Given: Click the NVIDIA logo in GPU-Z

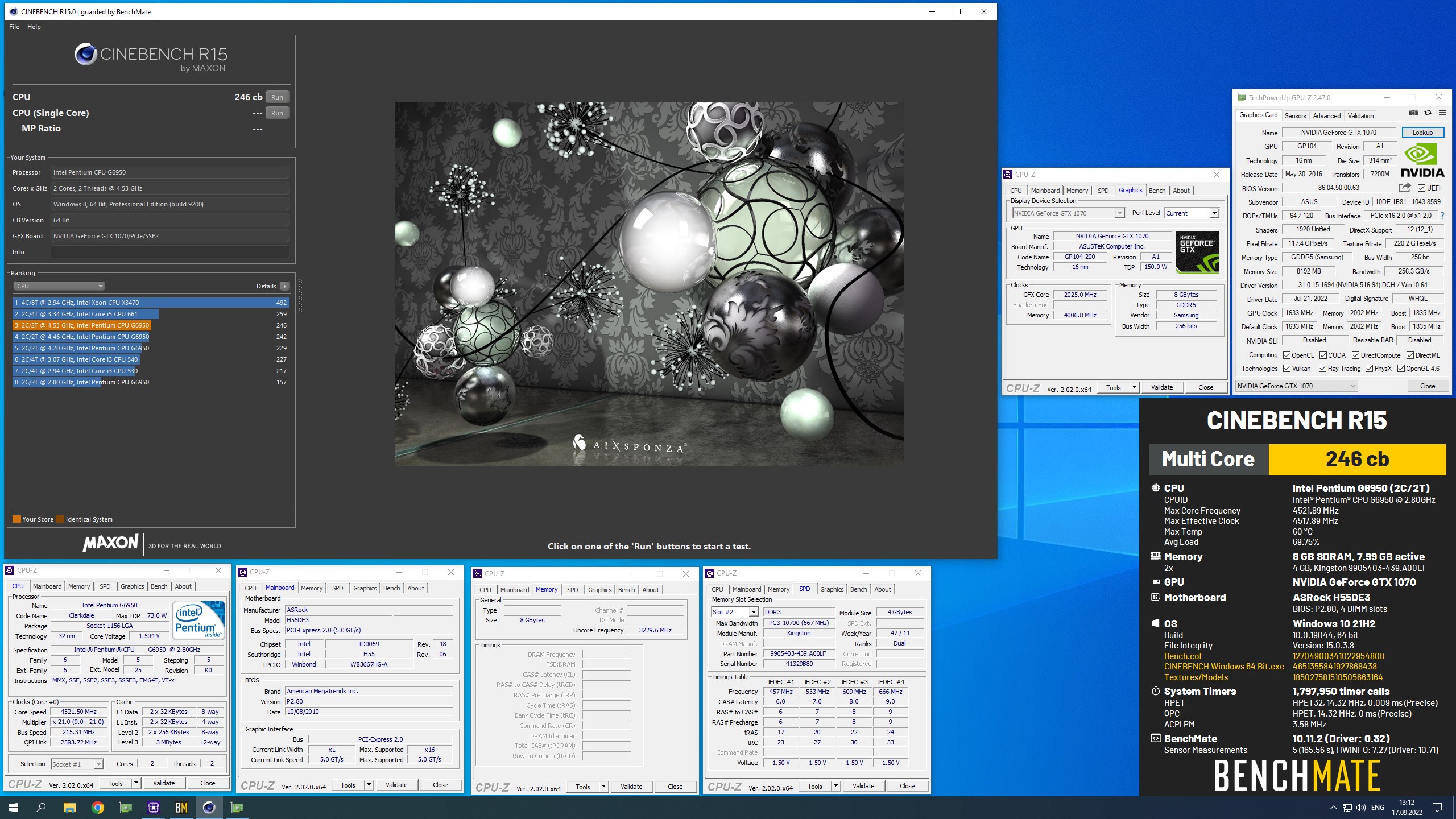Looking at the screenshot, I should 1422,161.
